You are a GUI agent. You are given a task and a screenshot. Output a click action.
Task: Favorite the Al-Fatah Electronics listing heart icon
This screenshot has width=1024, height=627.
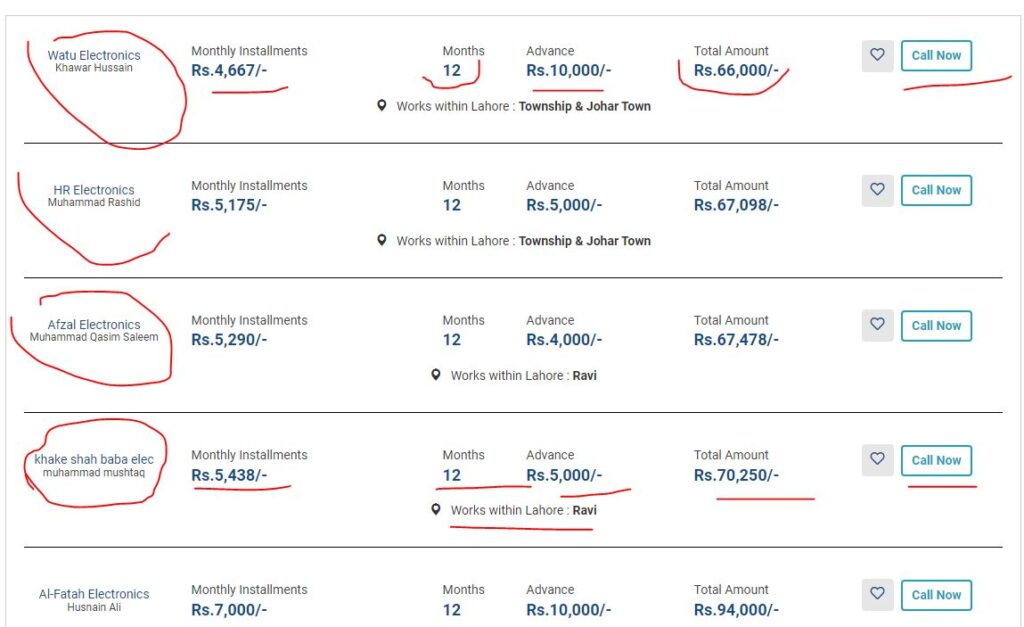pyautogui.click(x=877, y=594)
